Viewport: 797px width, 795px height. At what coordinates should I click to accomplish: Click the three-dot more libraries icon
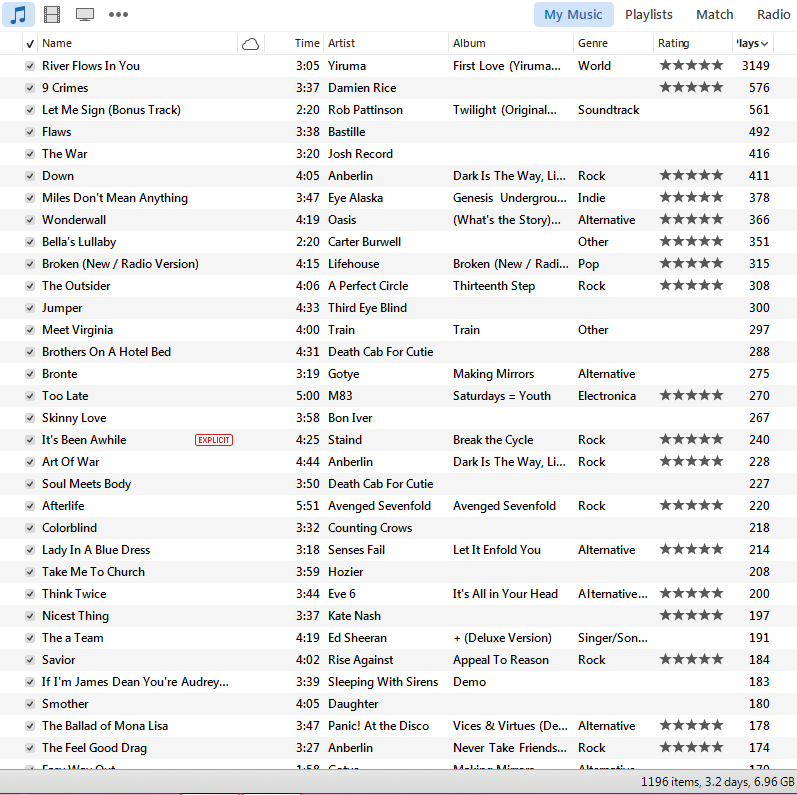[118, 14]
